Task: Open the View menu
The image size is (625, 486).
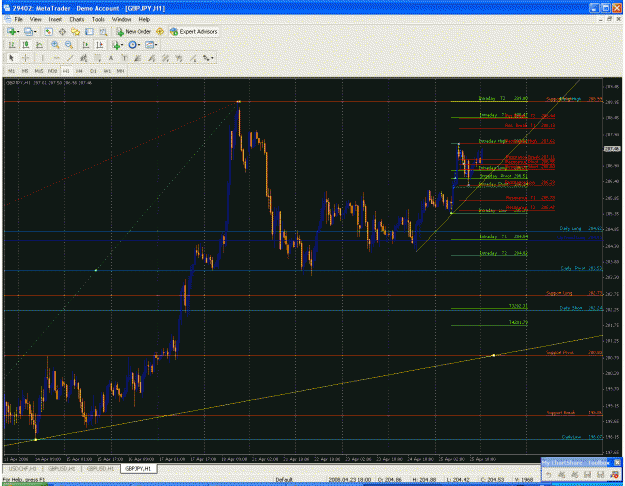Action: [x=35, y=19]
